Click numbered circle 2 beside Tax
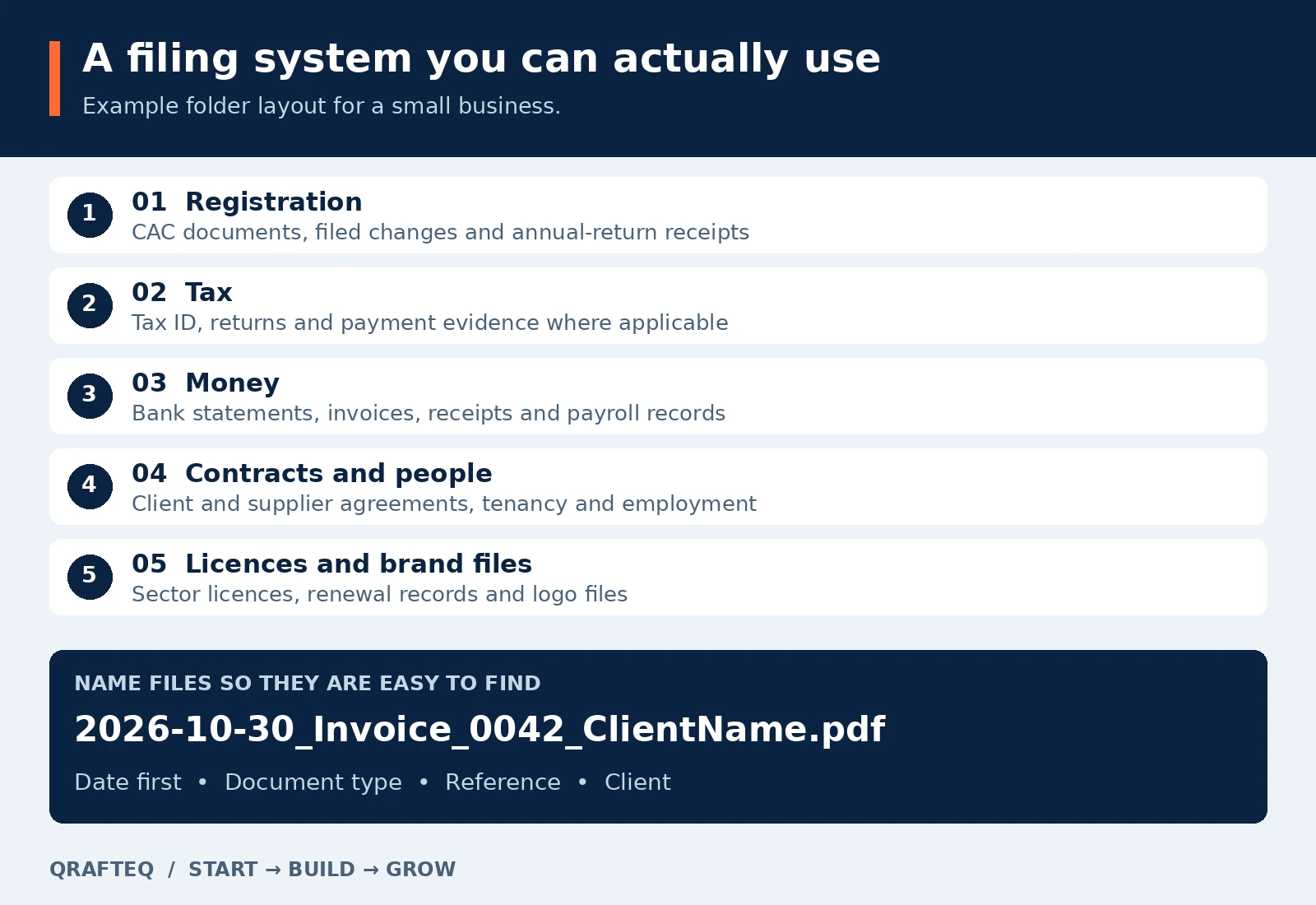This screenshot has height=905, width=1316. click(90, 305)
